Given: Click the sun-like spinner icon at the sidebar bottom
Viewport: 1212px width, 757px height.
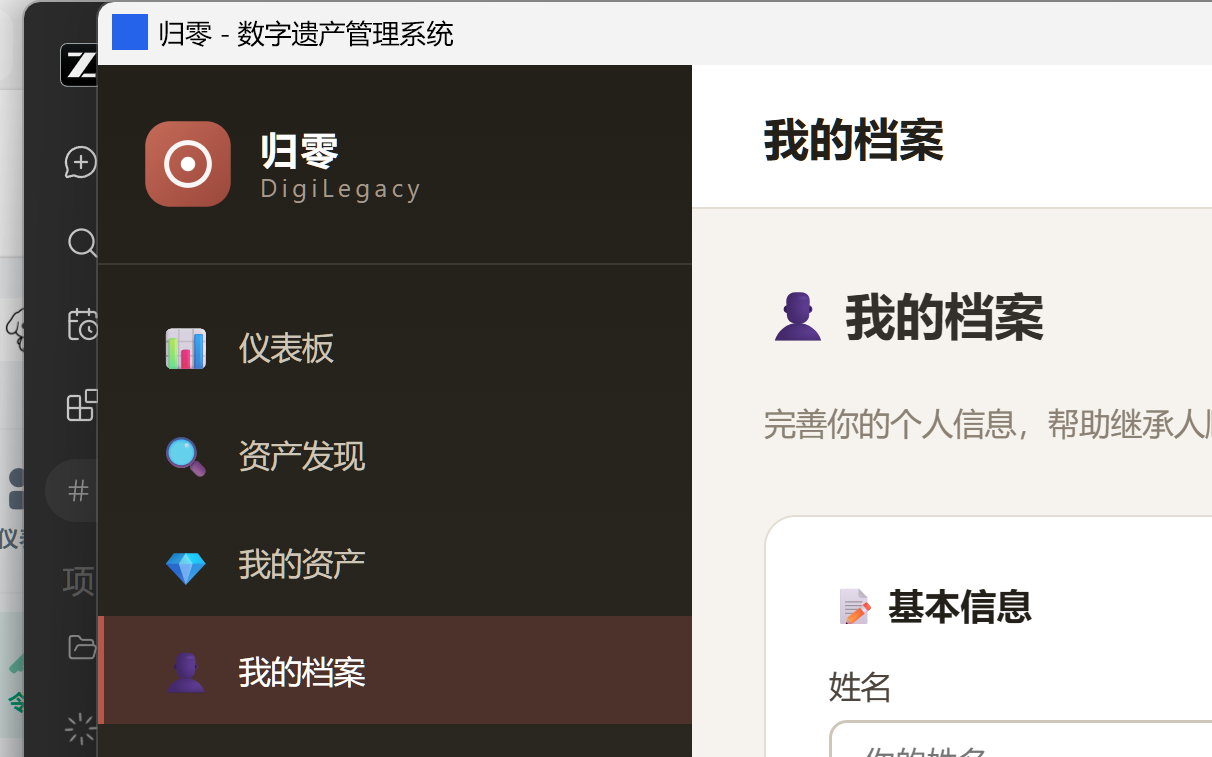Looking at the screenshot, I should [80, 729].
